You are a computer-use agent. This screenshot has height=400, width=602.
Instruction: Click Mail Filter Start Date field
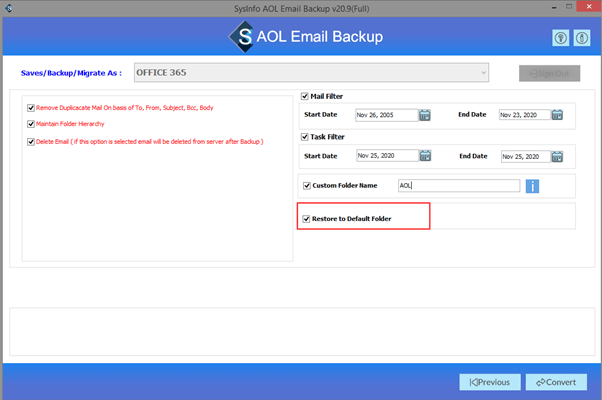pyautogui.click(x=387, y=115)
